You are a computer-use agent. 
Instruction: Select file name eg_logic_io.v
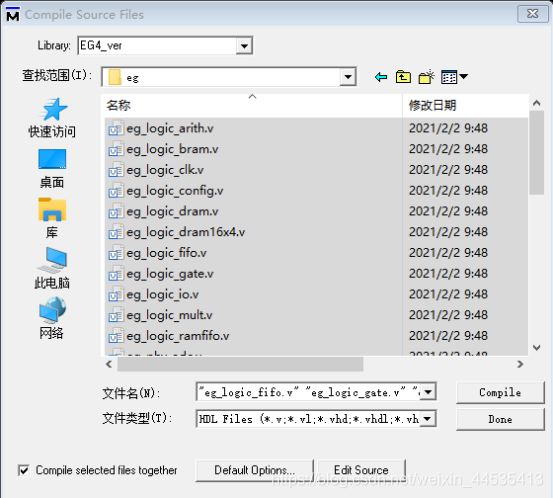(x=163, y=295)
